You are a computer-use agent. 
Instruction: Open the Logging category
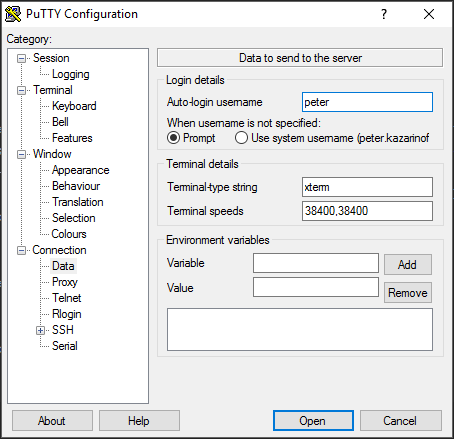tap(71, 74)
